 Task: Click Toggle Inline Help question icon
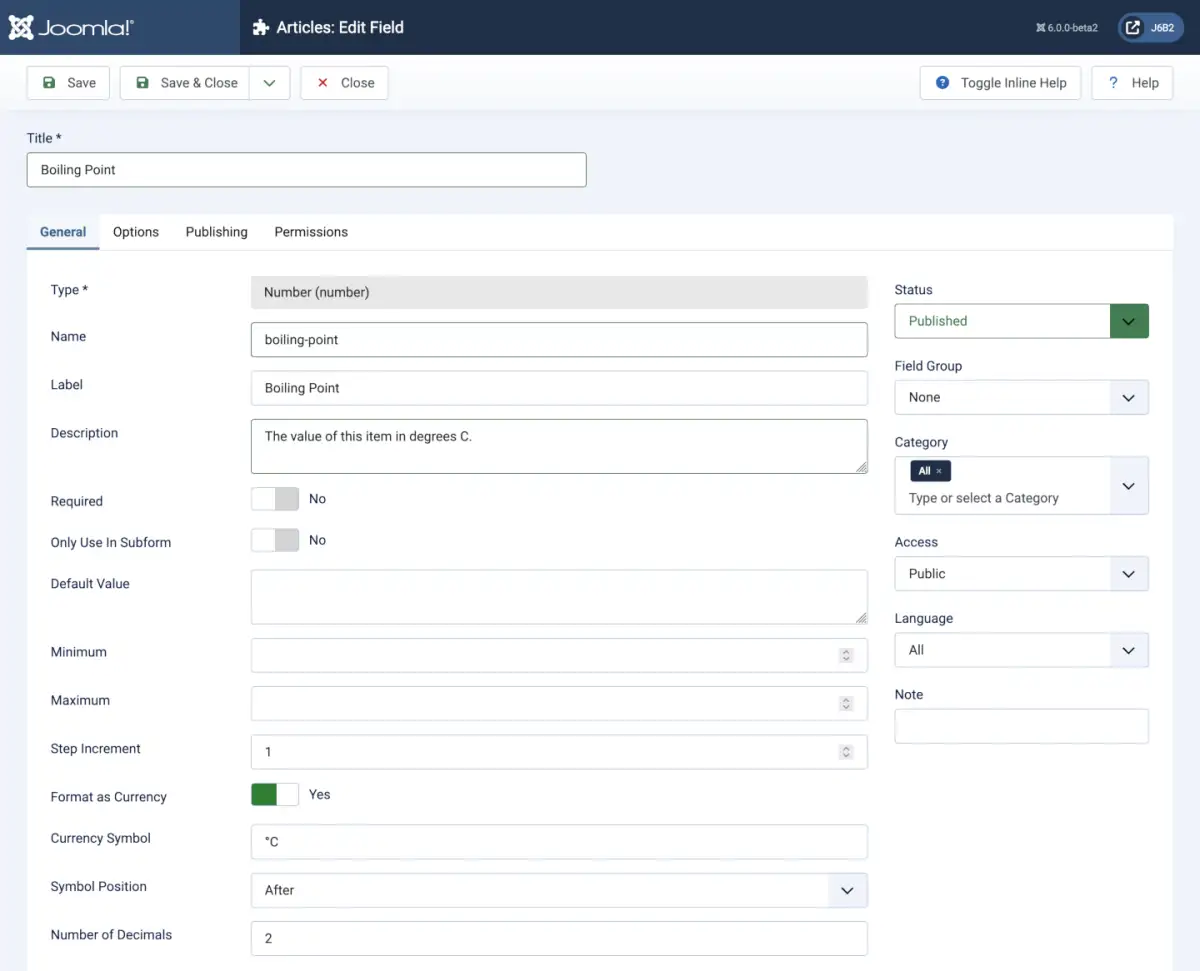[x=942, y=83]
